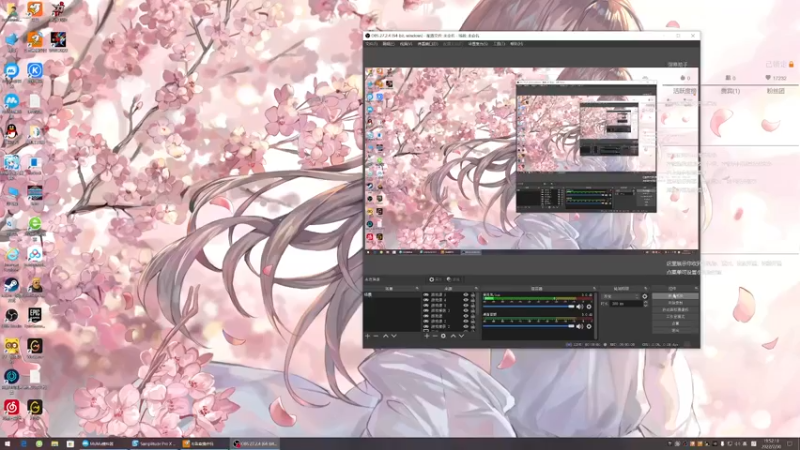Click the Filters button above the Sources panel
800x450 pixels.
pyautogui.click(x=453, y=280)
